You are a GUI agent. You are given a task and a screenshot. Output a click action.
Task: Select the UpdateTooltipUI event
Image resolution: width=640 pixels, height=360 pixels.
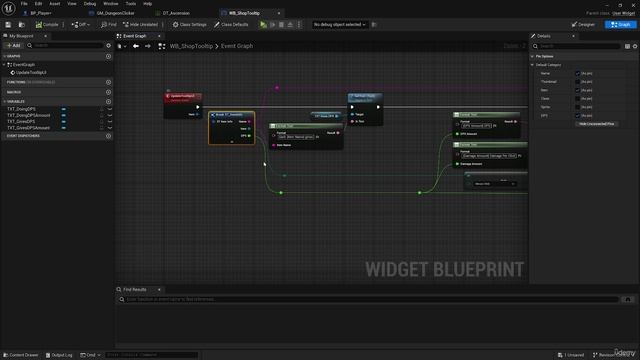pyautogui.click(x=31, y=73)
